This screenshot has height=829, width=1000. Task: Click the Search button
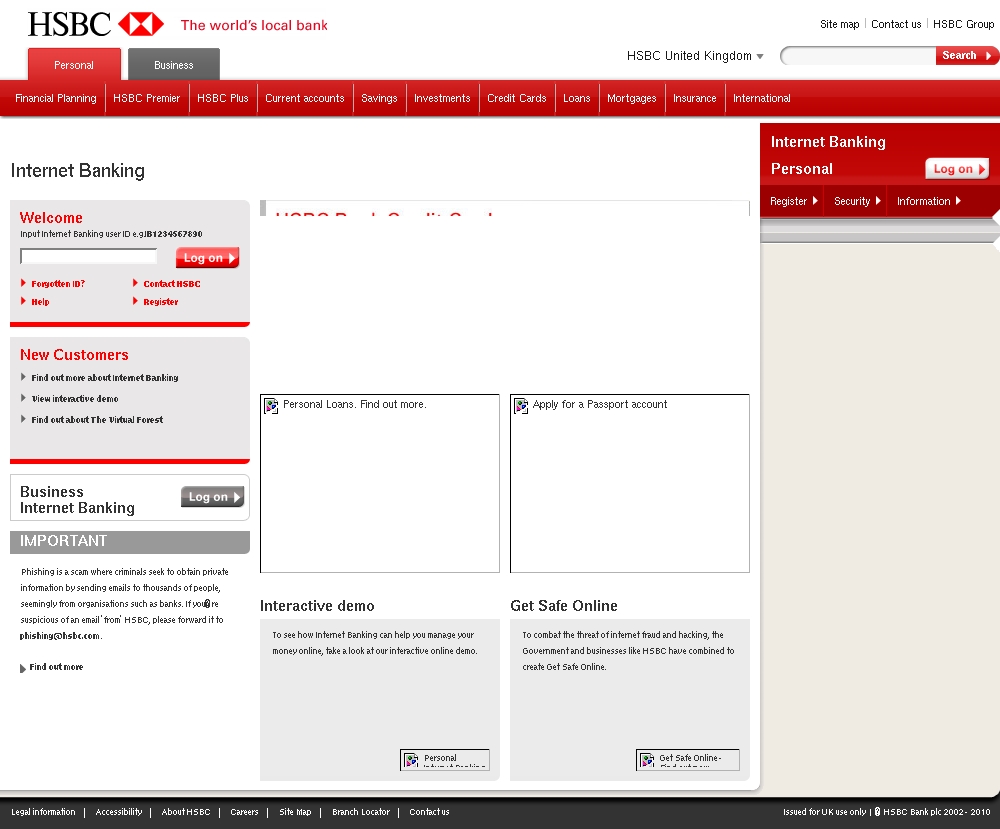966,55
